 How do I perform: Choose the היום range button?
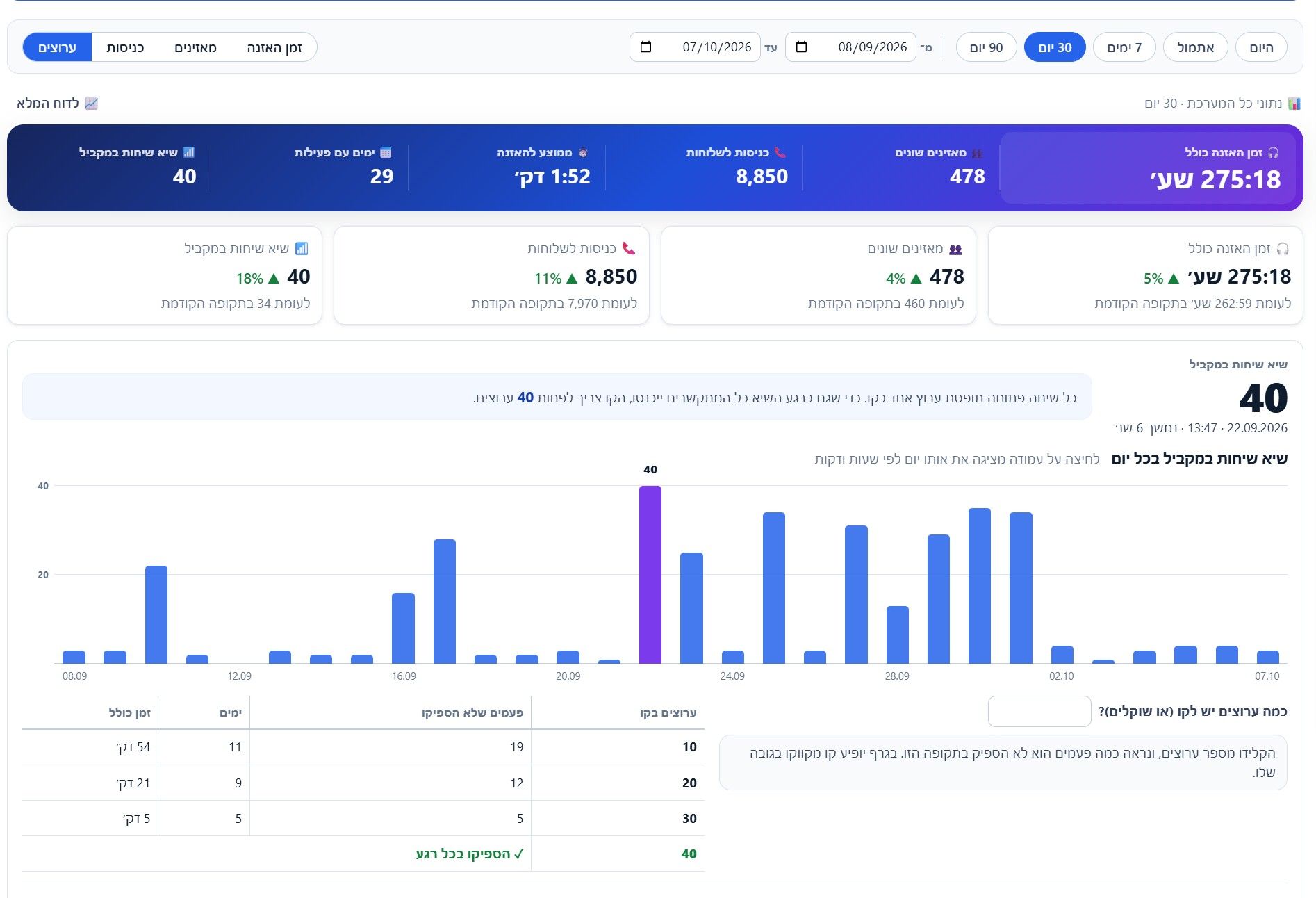coord(1261,47)
